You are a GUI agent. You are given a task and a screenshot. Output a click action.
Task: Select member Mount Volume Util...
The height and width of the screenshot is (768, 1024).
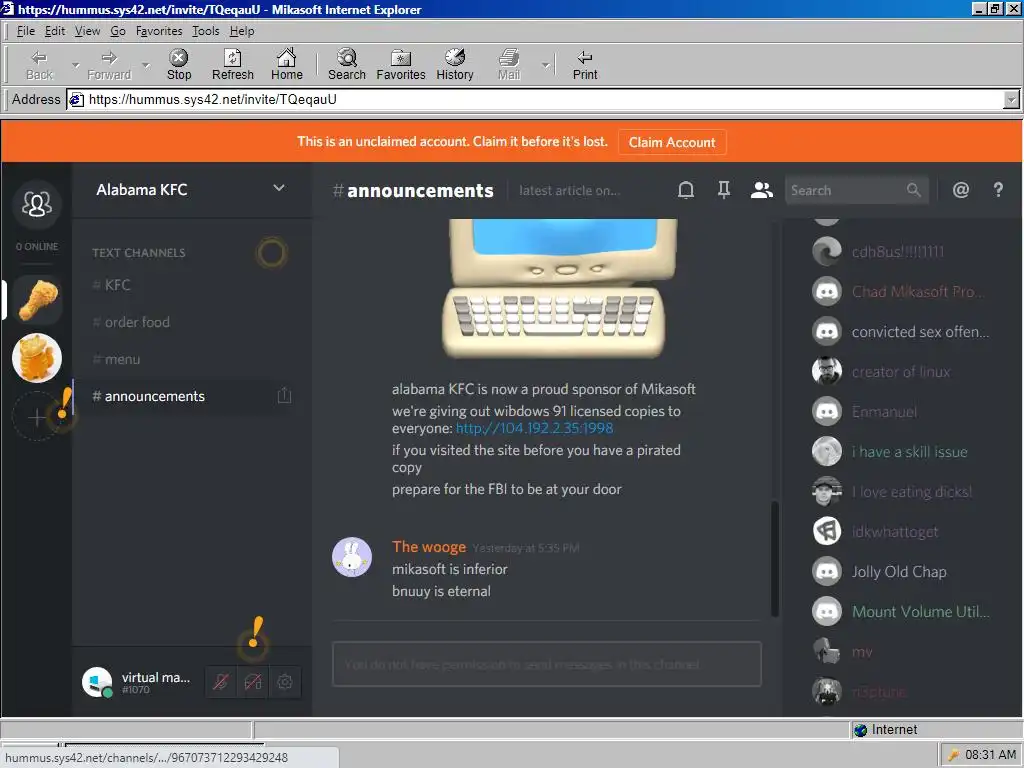tap(901, 611)
